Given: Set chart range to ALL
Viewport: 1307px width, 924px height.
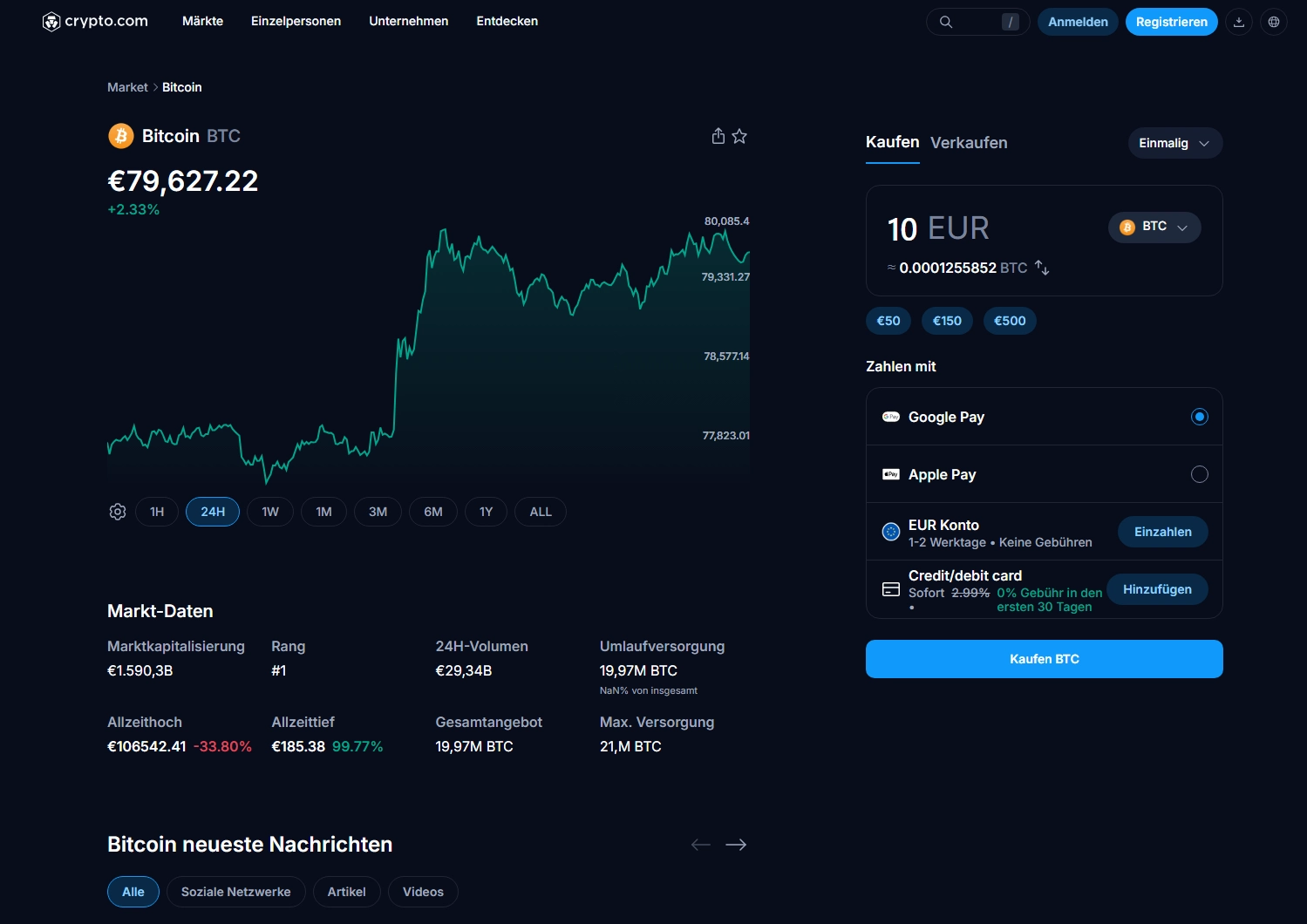Looking at the screenshot, I should 541,512.
